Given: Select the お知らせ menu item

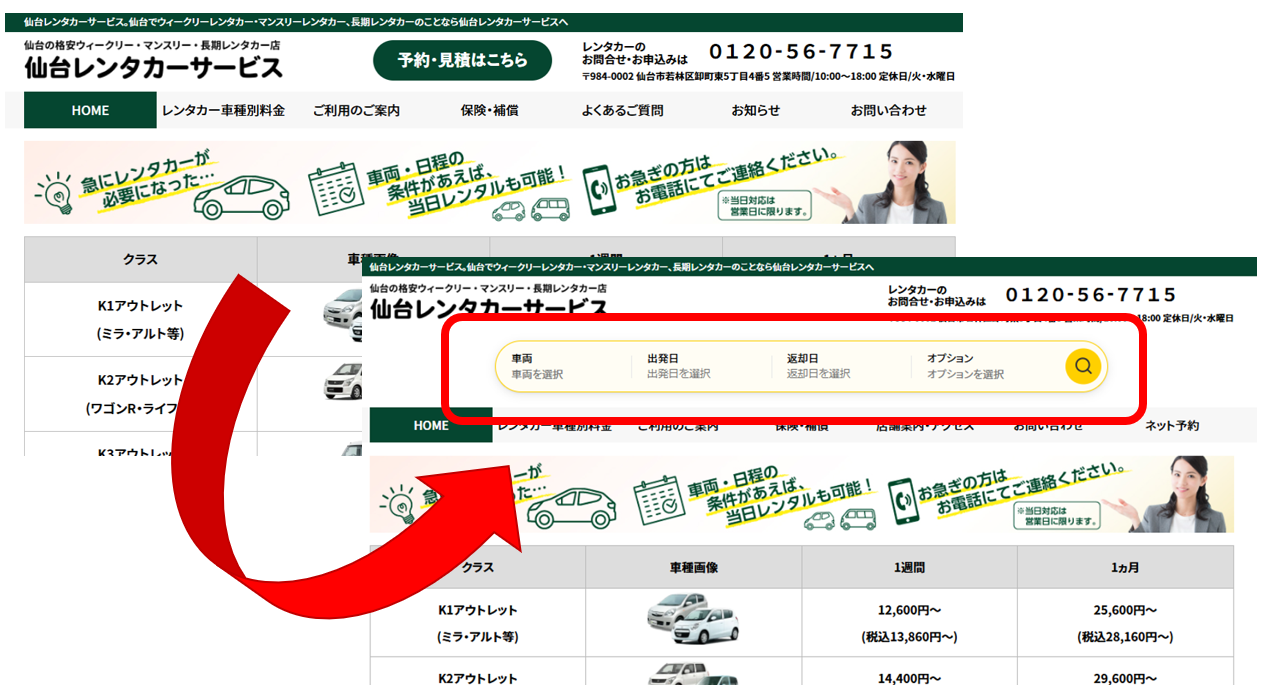Looking at the screenshot, I should click(755, 111).
